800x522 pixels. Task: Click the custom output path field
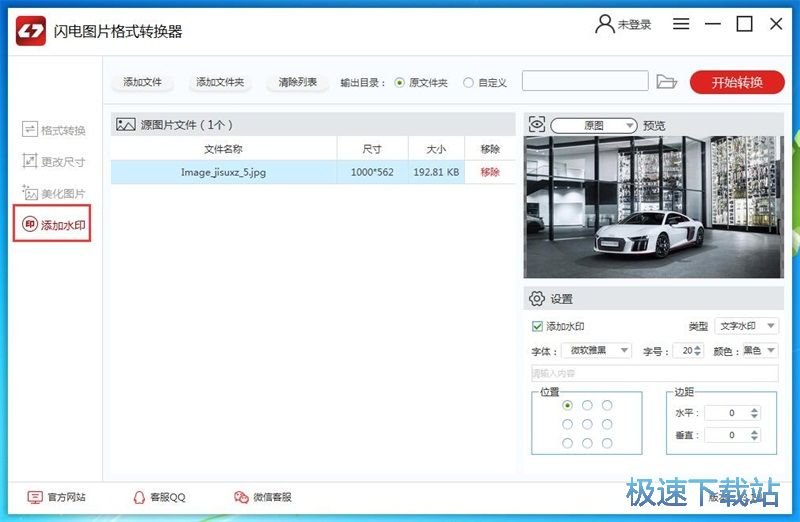[585, 81]
